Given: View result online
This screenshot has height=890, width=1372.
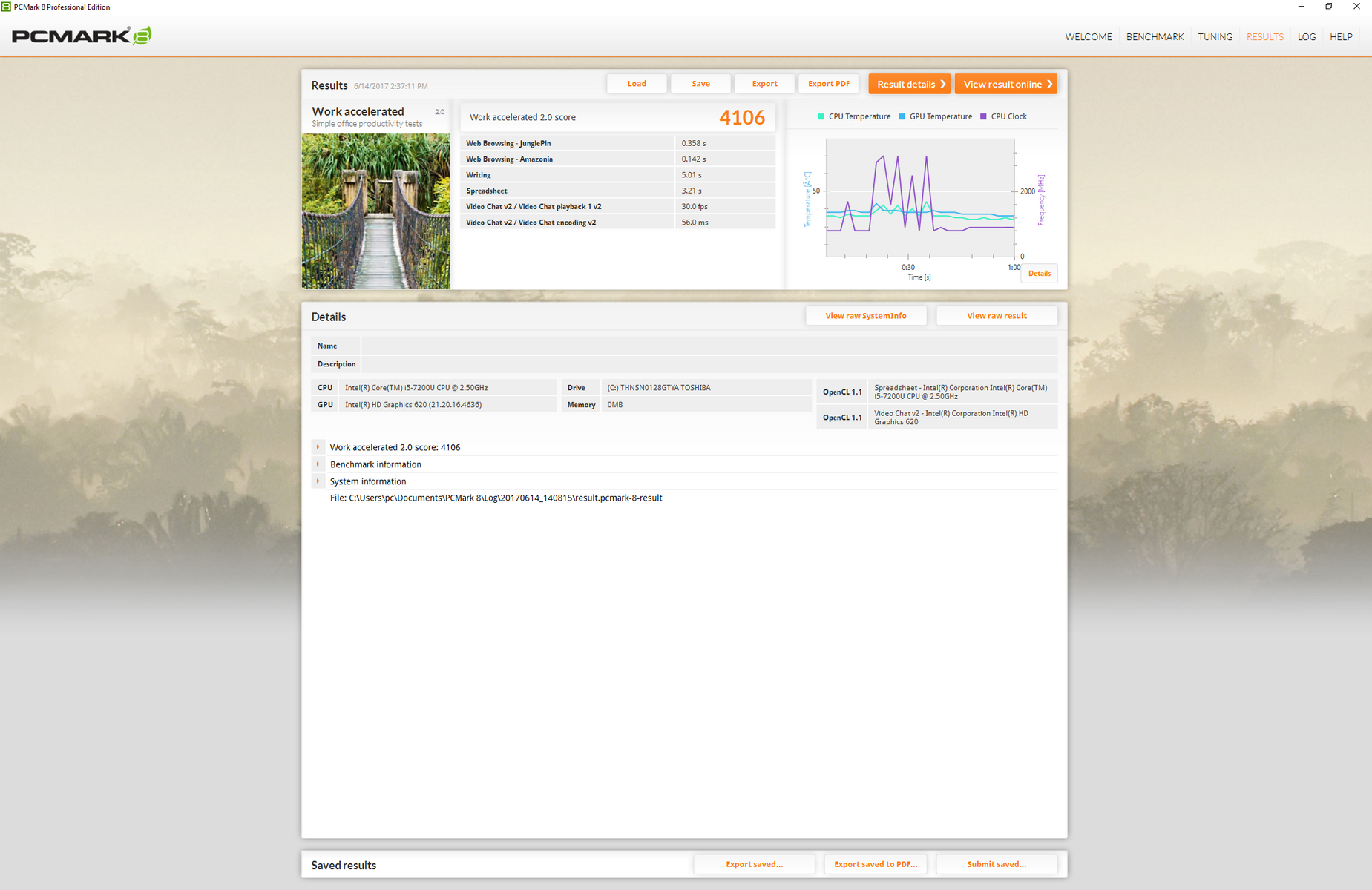Looking at the screenshot, I should tap(1006, 84).
